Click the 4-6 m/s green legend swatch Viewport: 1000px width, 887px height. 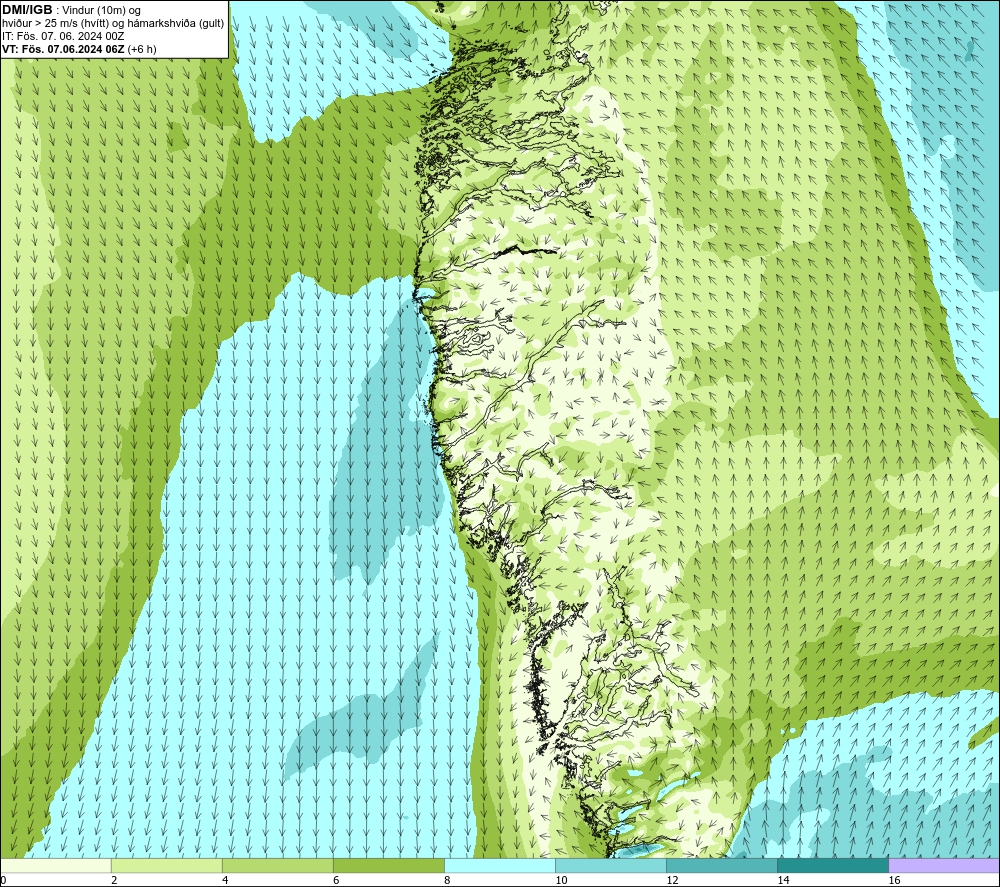pos(278,865)
